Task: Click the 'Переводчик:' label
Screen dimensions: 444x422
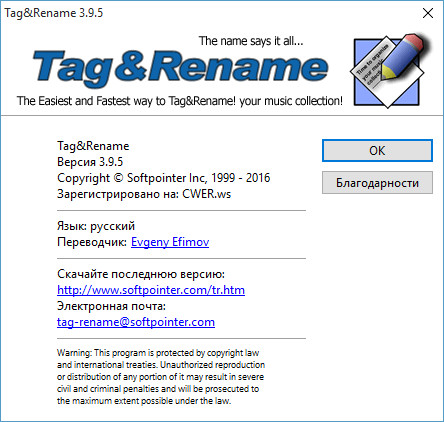Action: pyautogui.click(x=92, y=242)
